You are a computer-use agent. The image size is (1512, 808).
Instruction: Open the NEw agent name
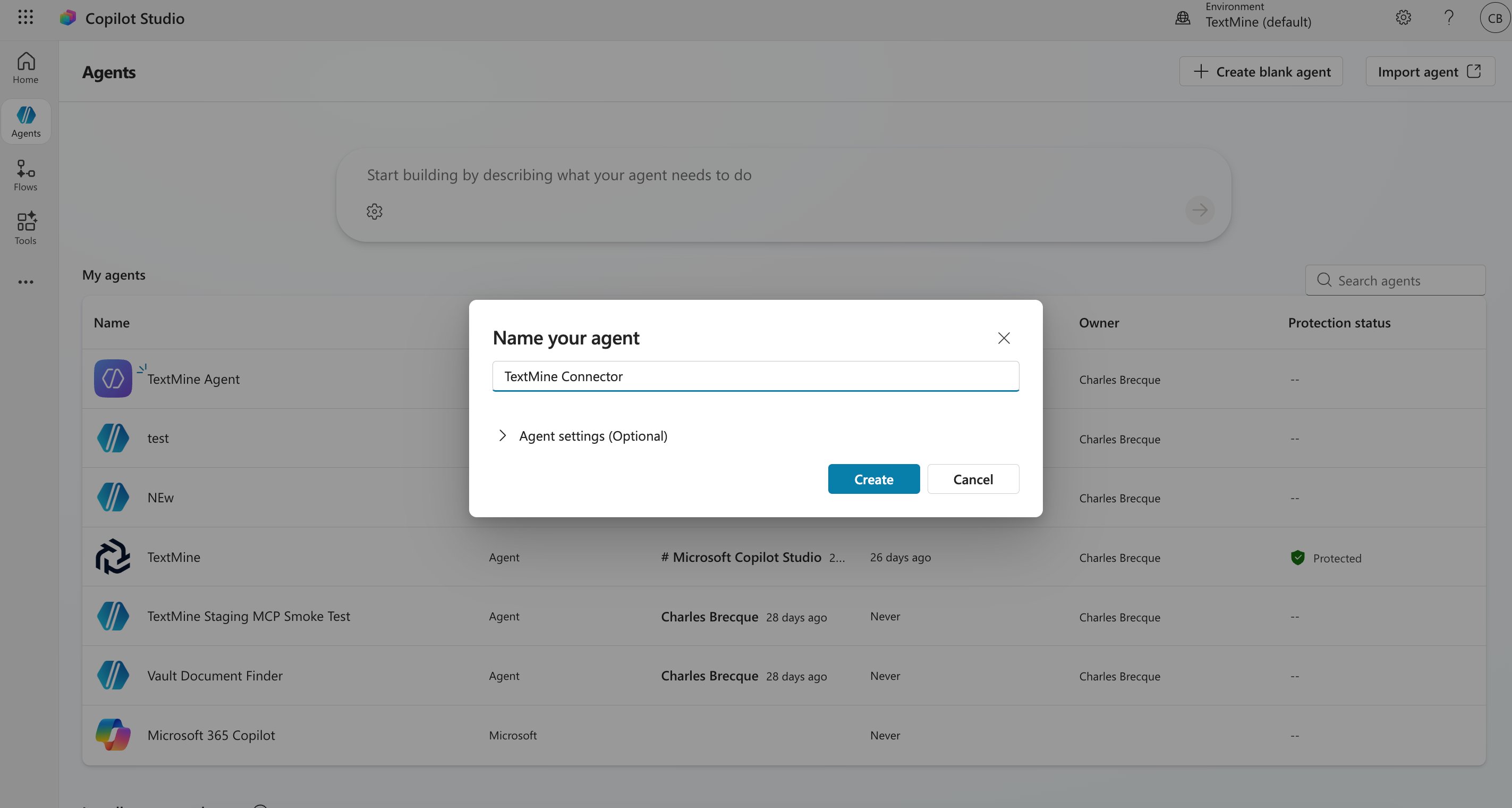tap(160, 498)
